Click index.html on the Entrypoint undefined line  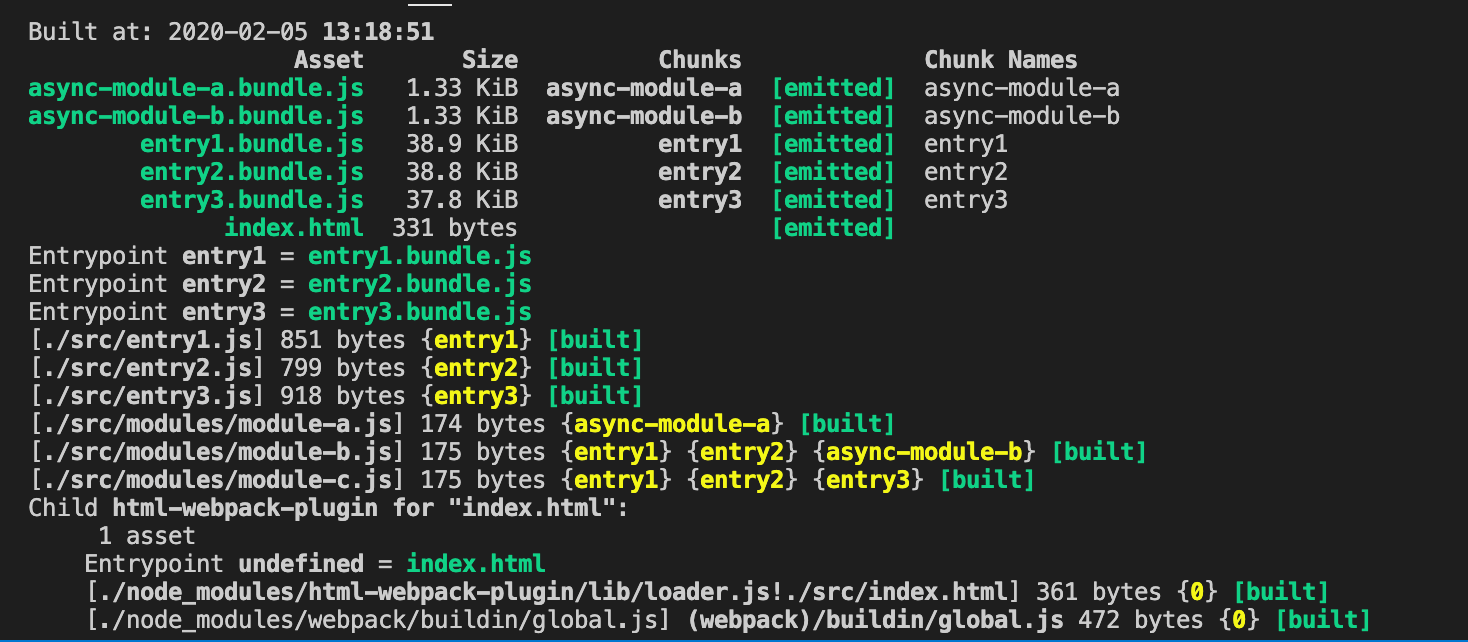[476, 564]
